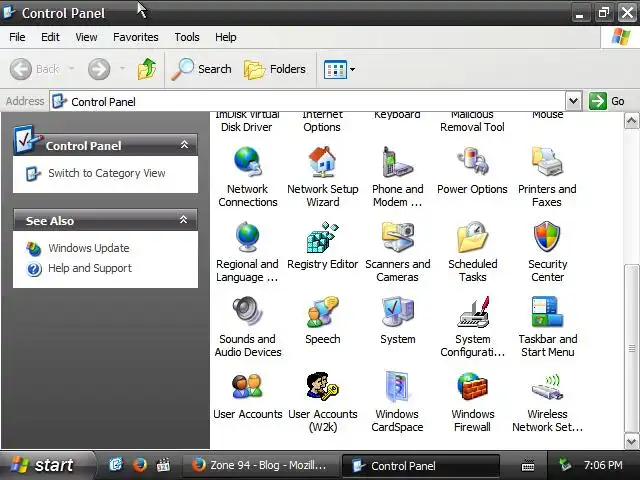Open the Help menu
640x480 pixels.
226,37
